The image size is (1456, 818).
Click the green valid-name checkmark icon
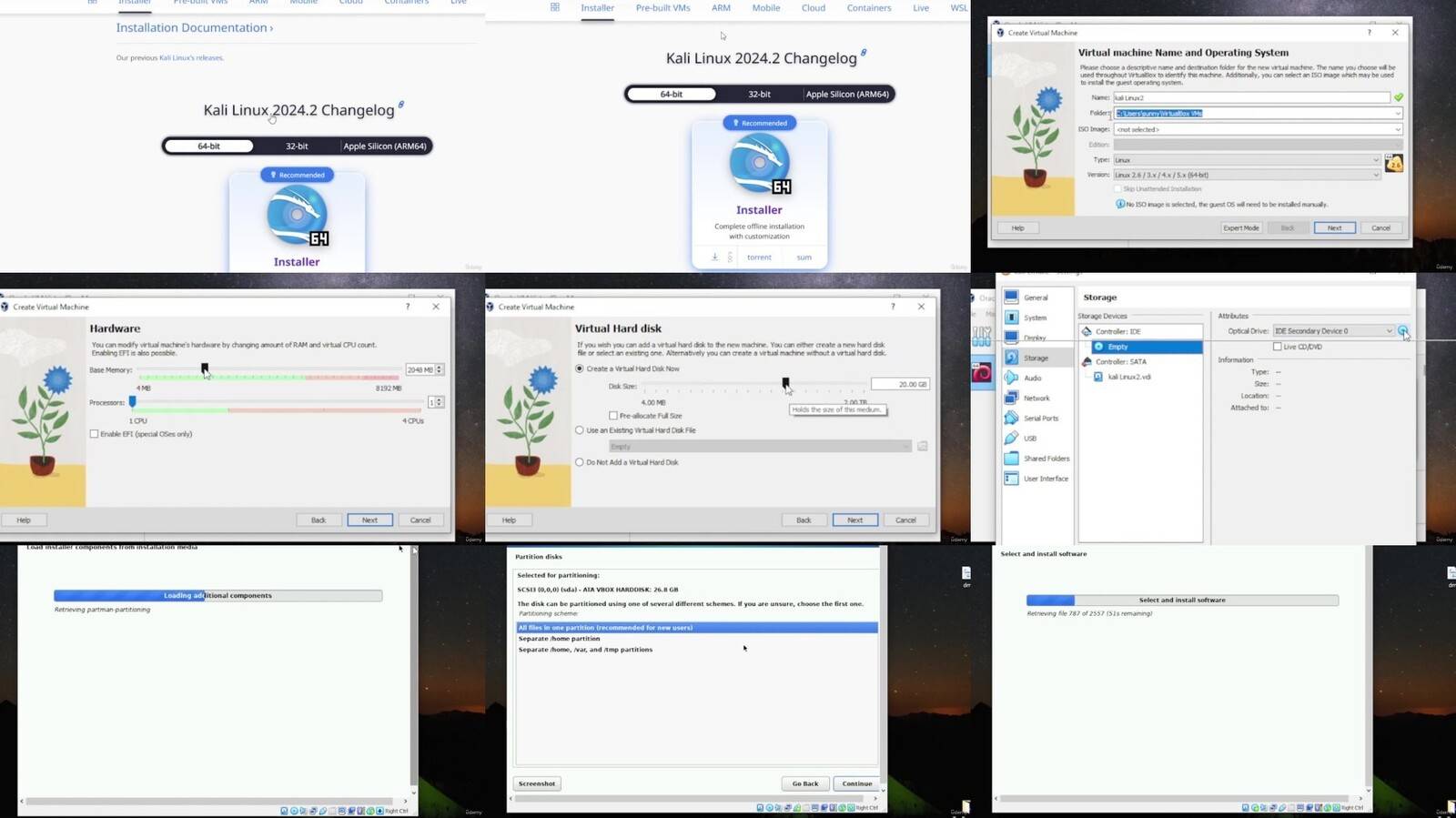(1399, 97)
